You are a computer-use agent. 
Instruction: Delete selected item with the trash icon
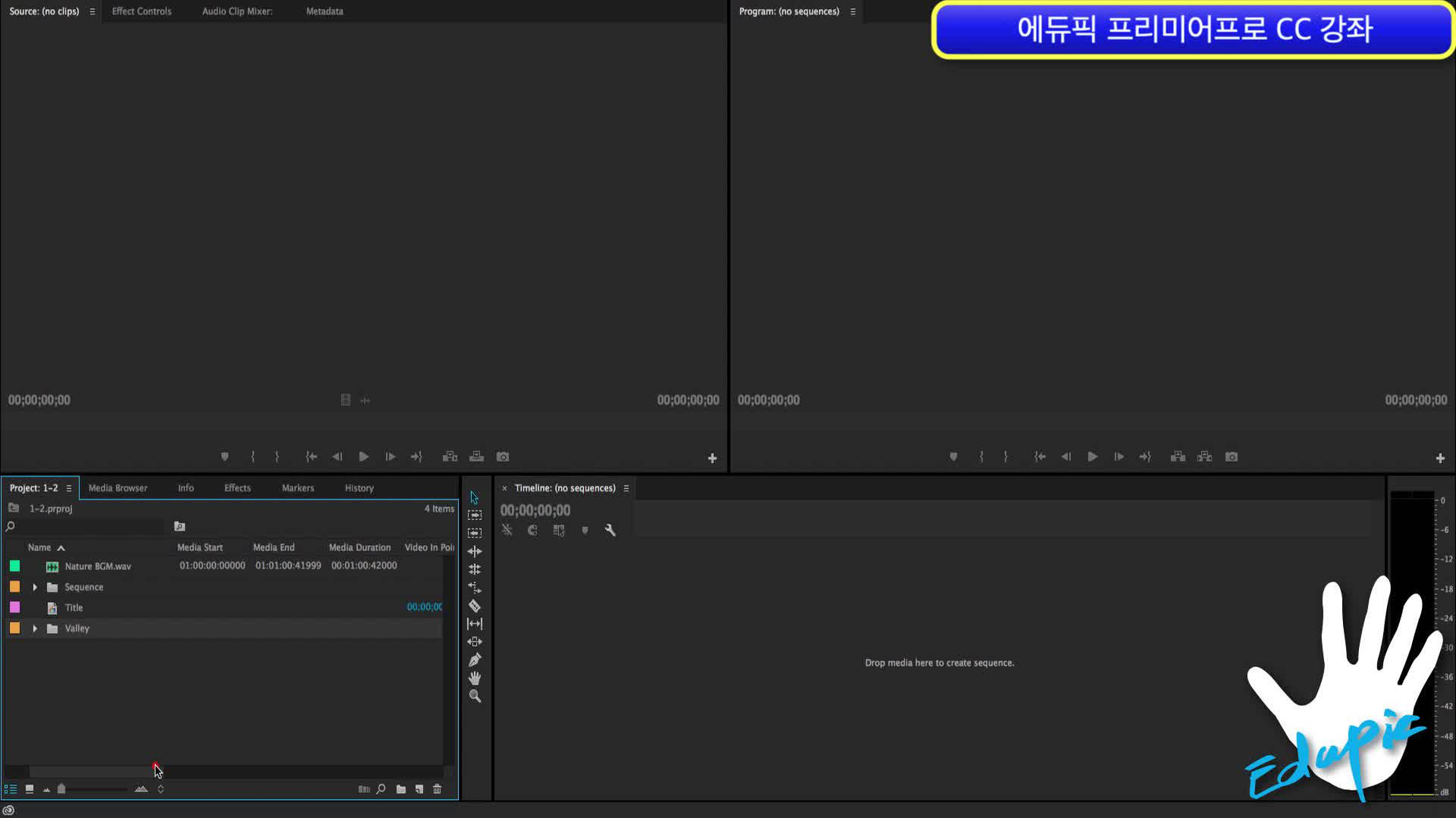438,788
